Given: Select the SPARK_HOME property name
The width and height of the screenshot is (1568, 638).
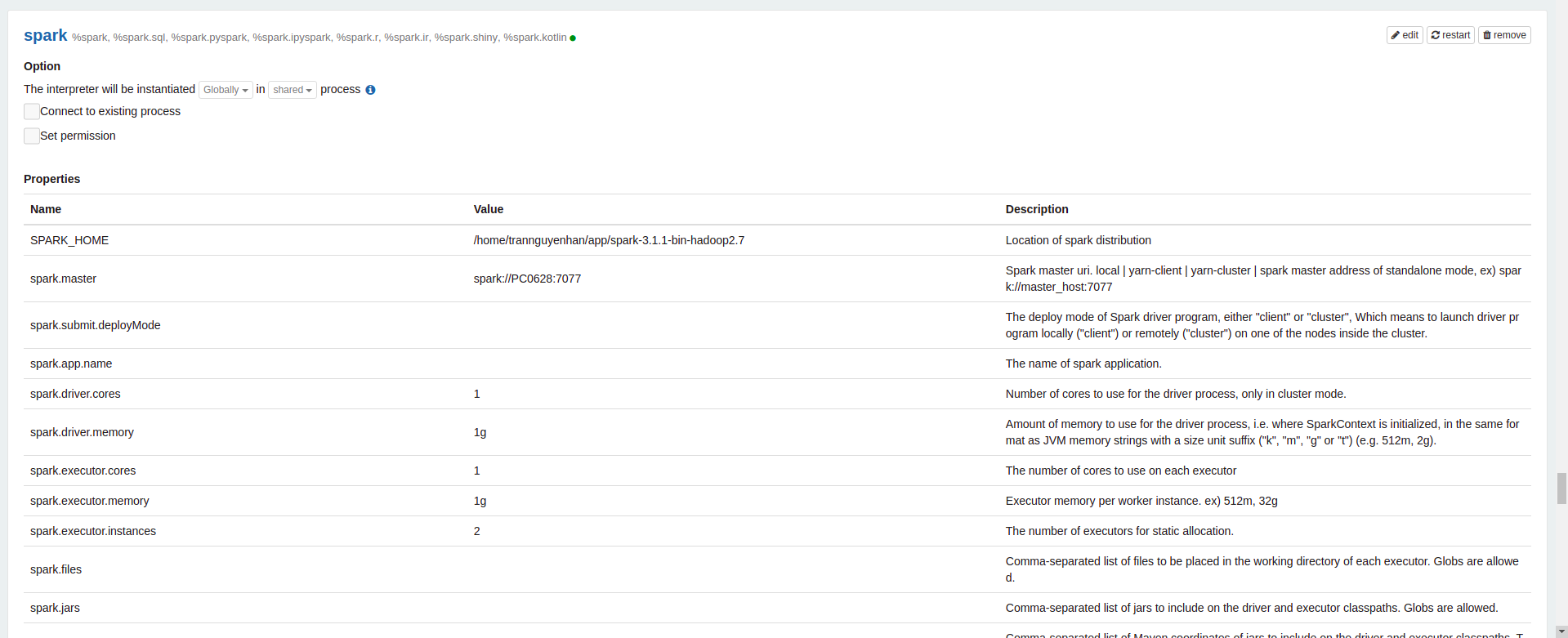Looking at the screenshot, I should 69,240.
